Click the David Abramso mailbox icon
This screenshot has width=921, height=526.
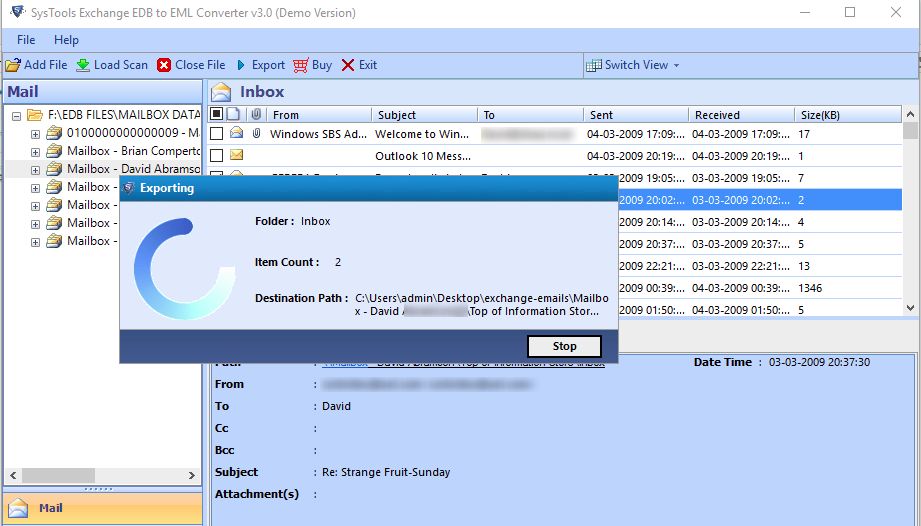click(x=54, y=169)
